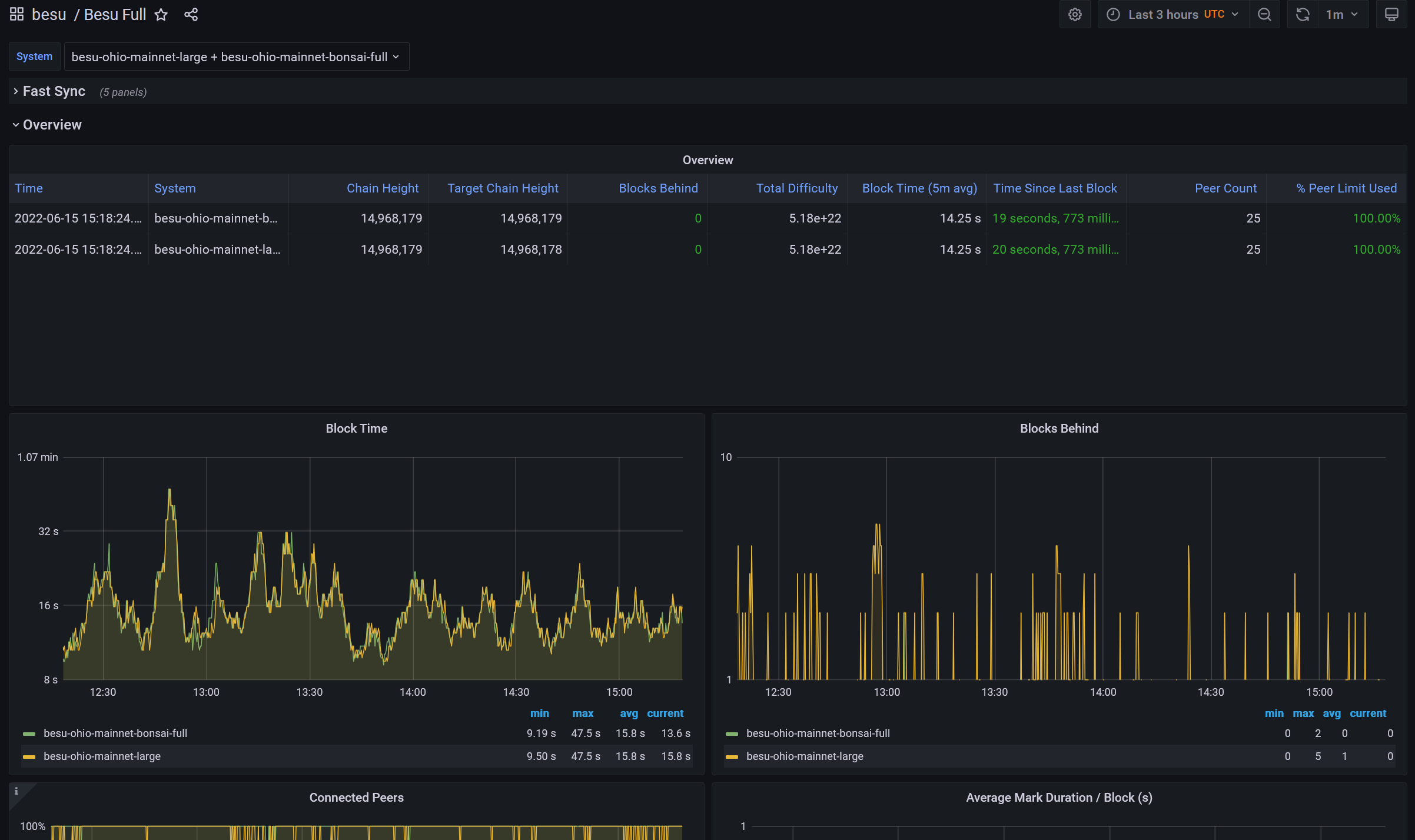Click the share dashboard icon
This screenshot has width=1415, height=840.
click(x=191, y=15)
